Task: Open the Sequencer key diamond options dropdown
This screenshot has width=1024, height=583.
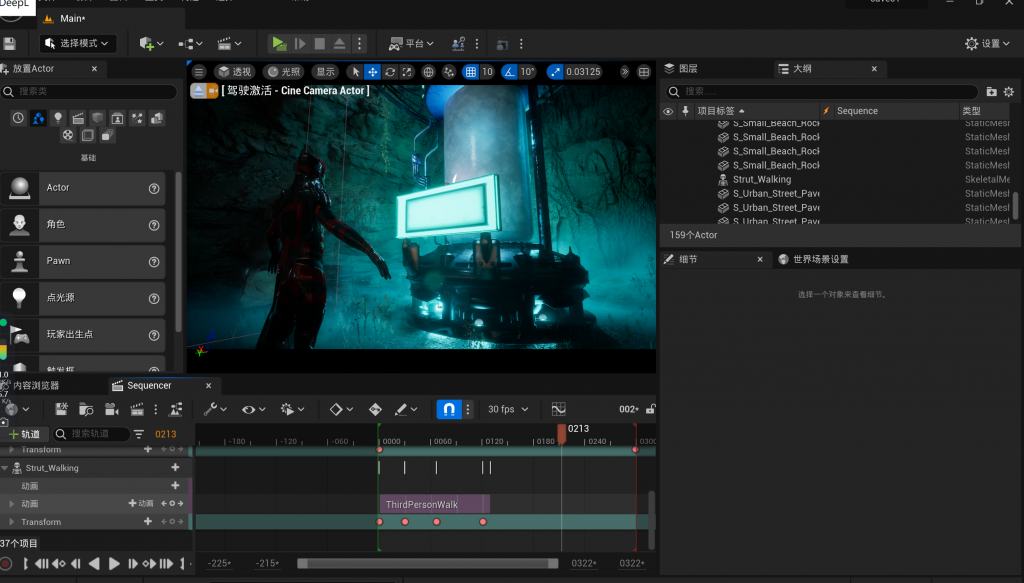Action: coord(341,409)
